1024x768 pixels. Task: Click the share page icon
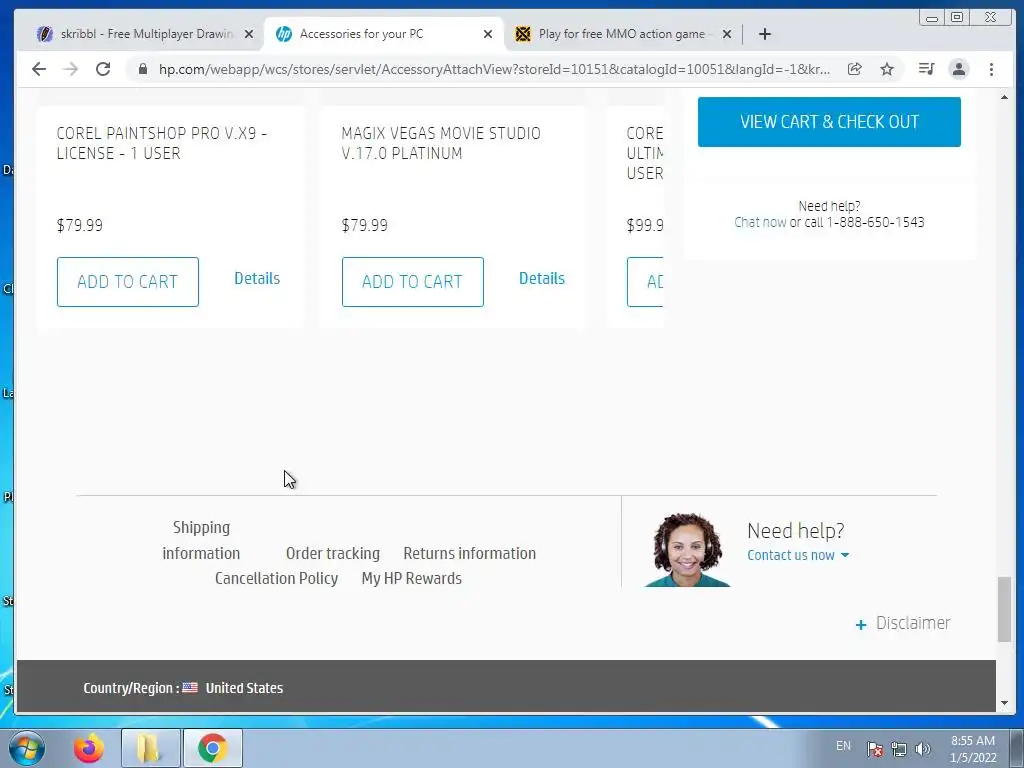click(x=854, y=69)
